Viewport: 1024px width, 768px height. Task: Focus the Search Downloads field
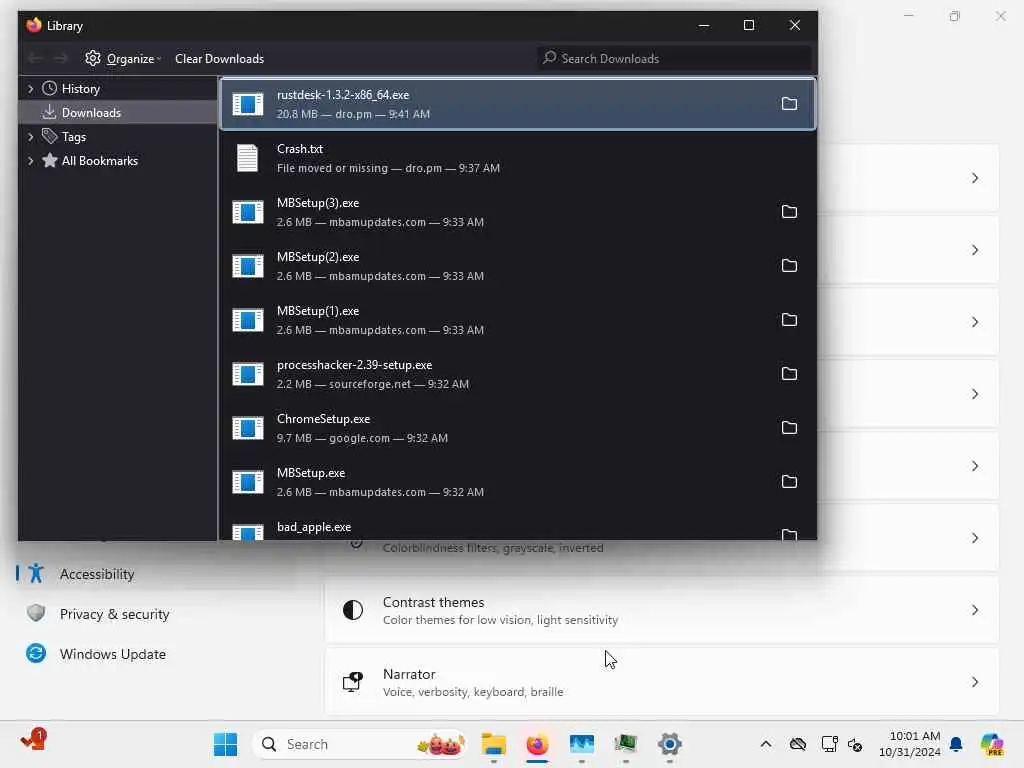tap(674, 58)
